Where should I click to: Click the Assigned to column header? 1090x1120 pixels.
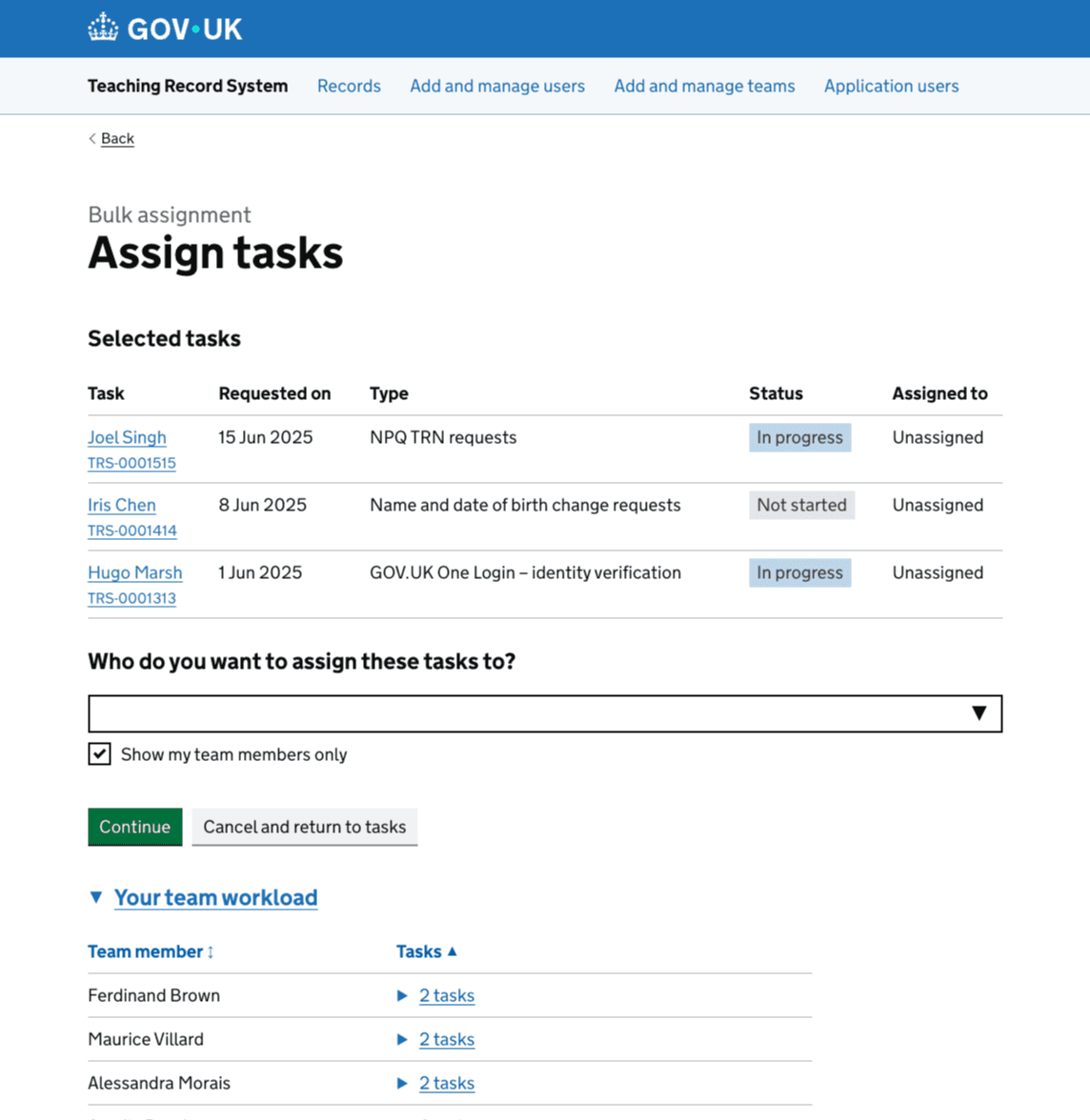click(939, 393)
